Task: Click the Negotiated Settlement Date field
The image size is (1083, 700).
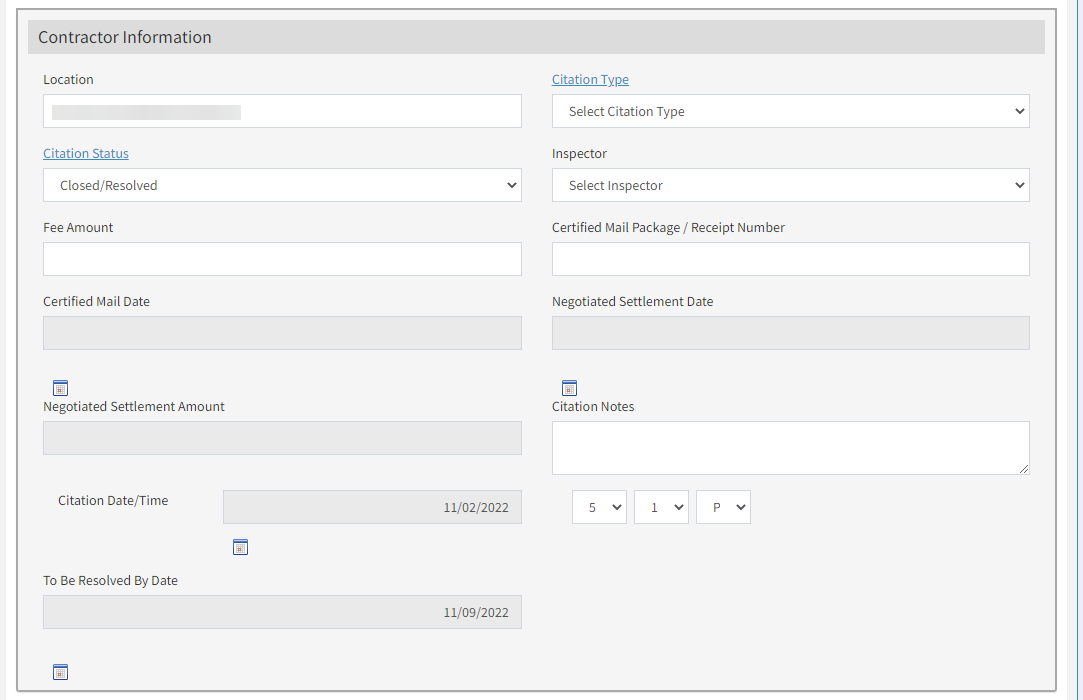Action: [x=790, y=333]
